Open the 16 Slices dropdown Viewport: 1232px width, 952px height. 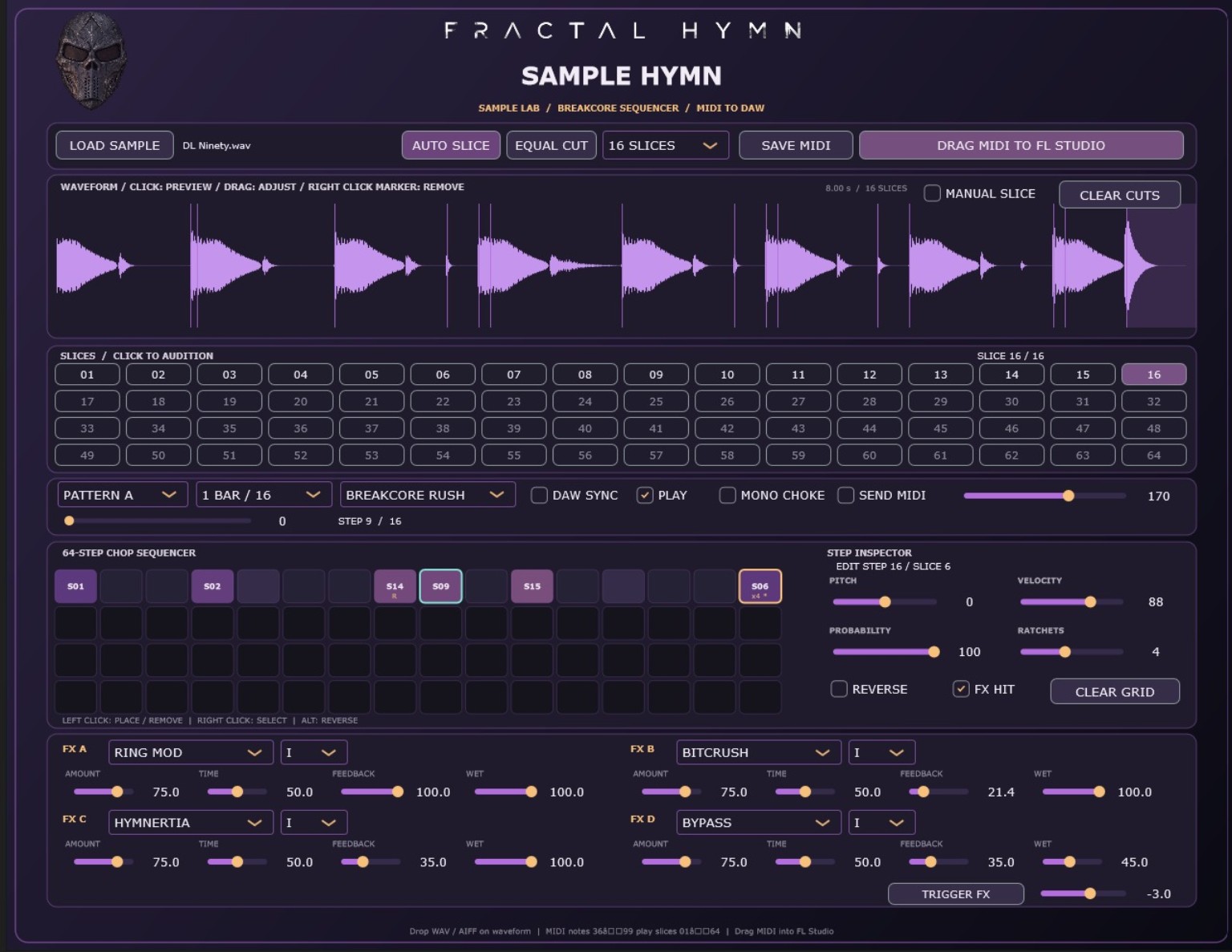click(x=665, y=145)
